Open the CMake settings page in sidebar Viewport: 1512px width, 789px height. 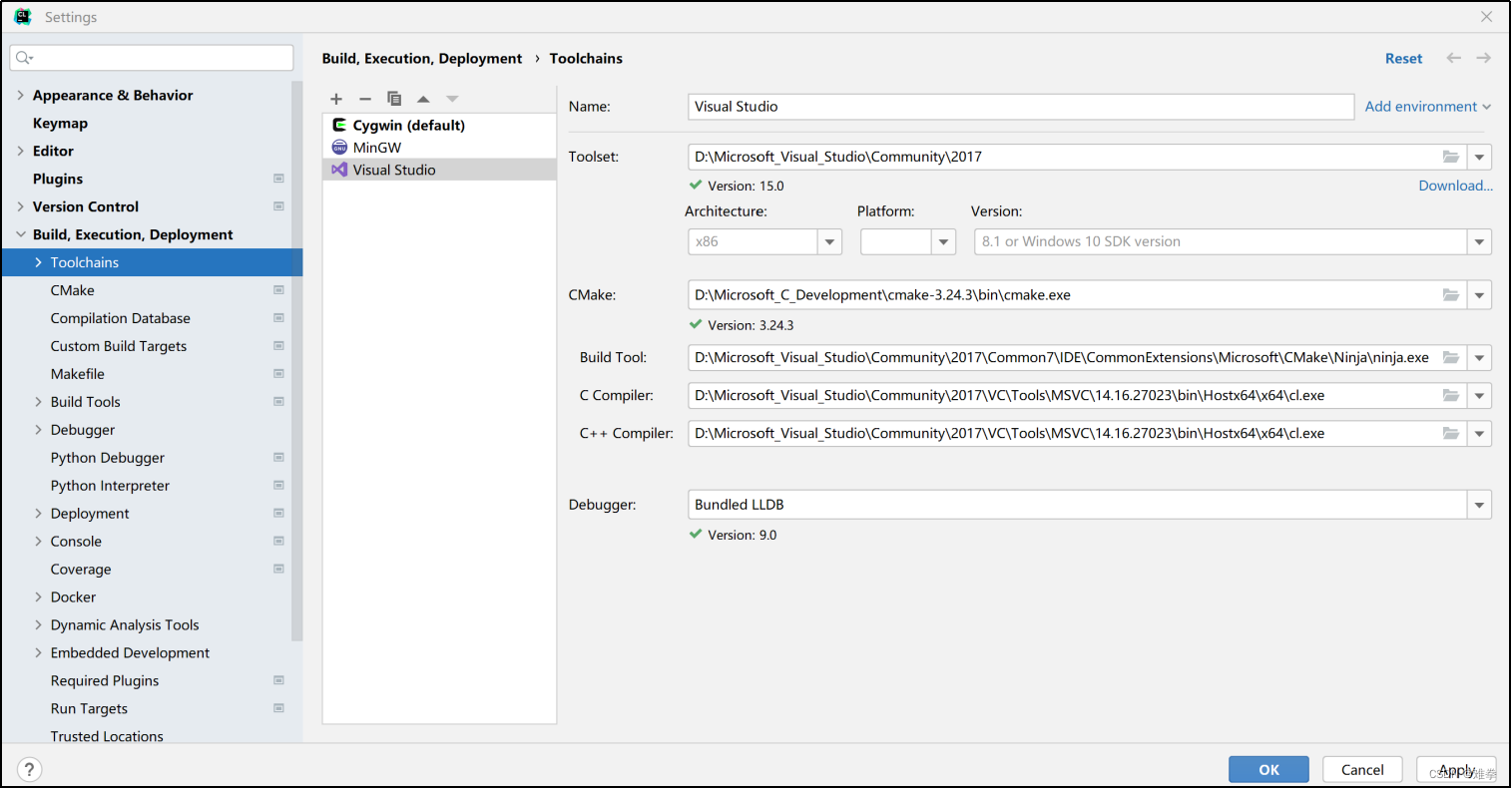[x=72, y=289]
